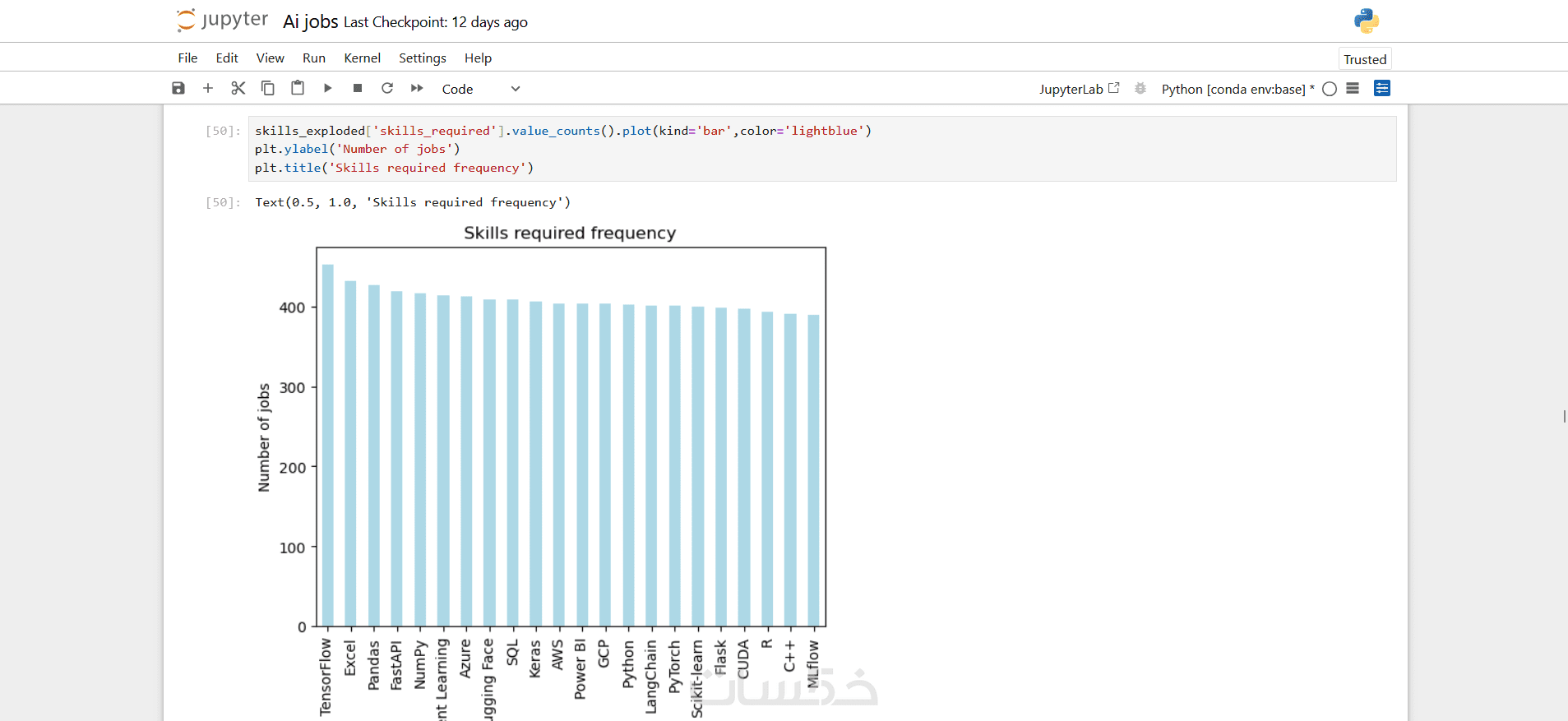Click the output text Text(0.5, 1.0, ...)
This screenshot has height=721, width=1568.
[413, 202]
